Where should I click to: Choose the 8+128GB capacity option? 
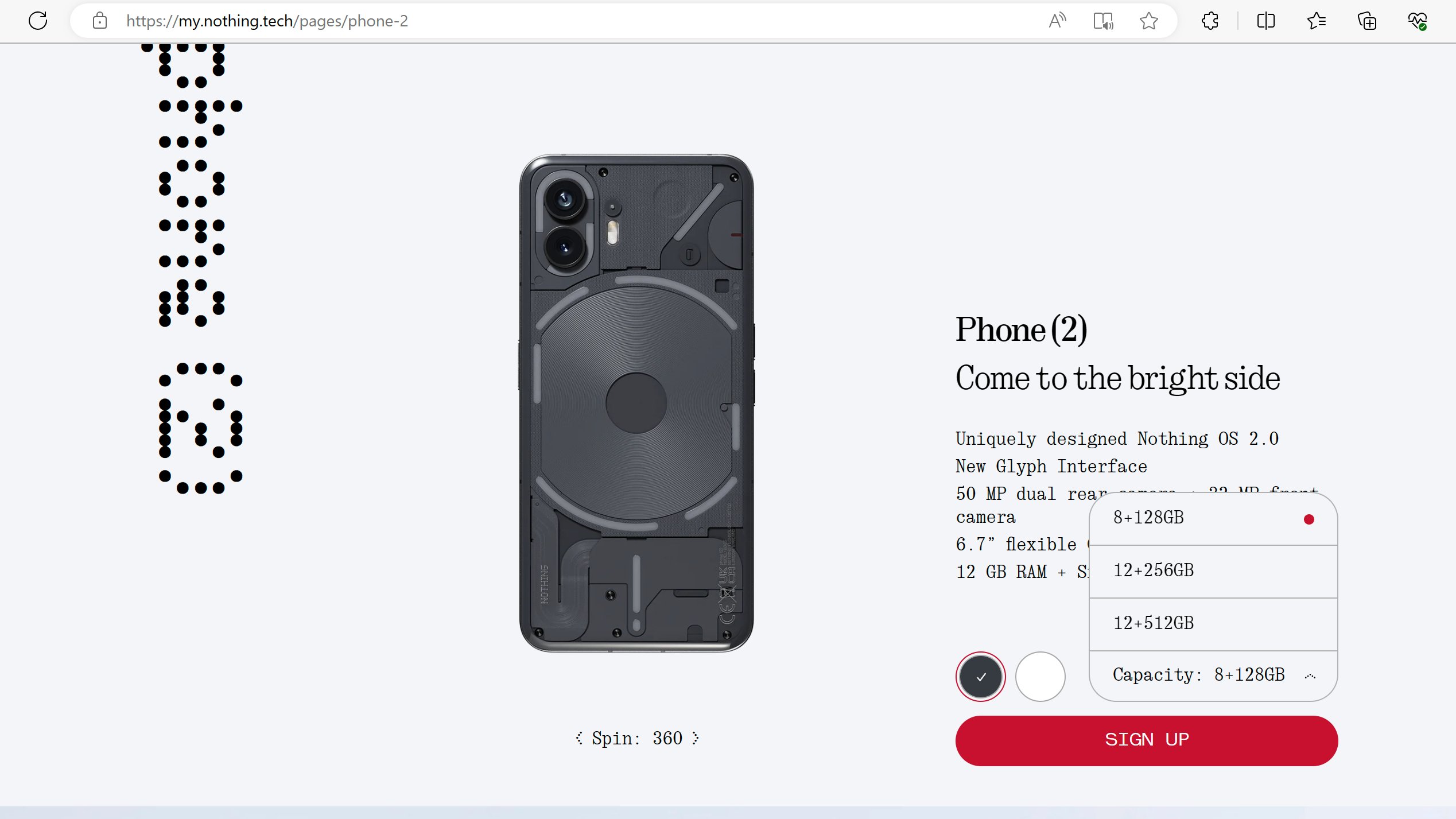pyautogui.click(x=1213, y=518)
